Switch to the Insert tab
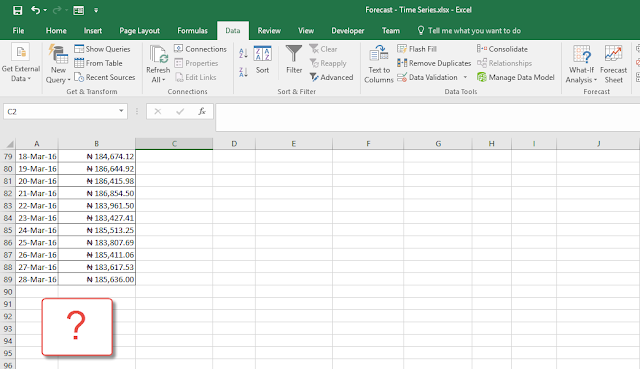640x369 pixels. 93,31
